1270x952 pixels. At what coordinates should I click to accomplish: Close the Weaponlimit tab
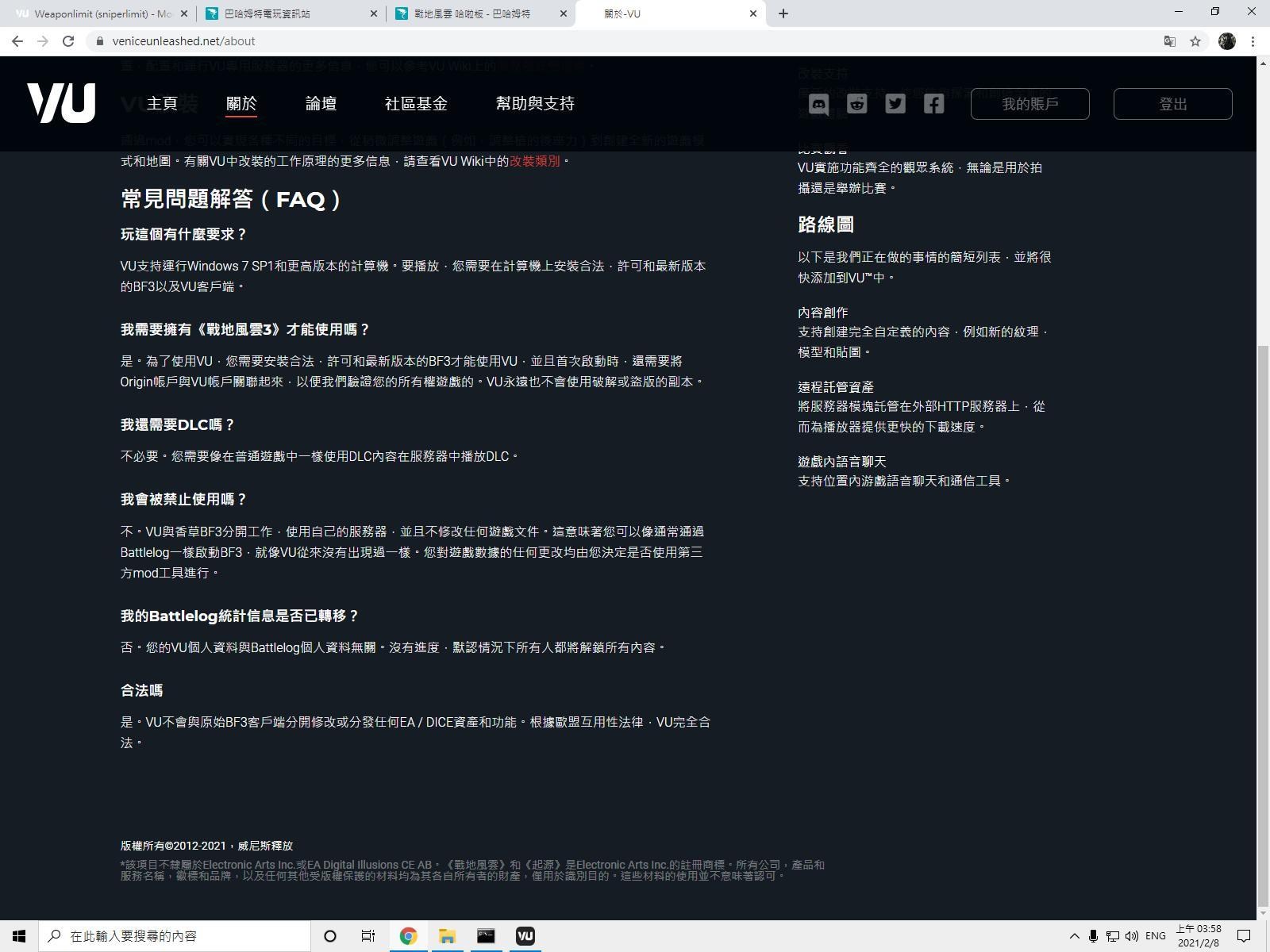[185, 13]
